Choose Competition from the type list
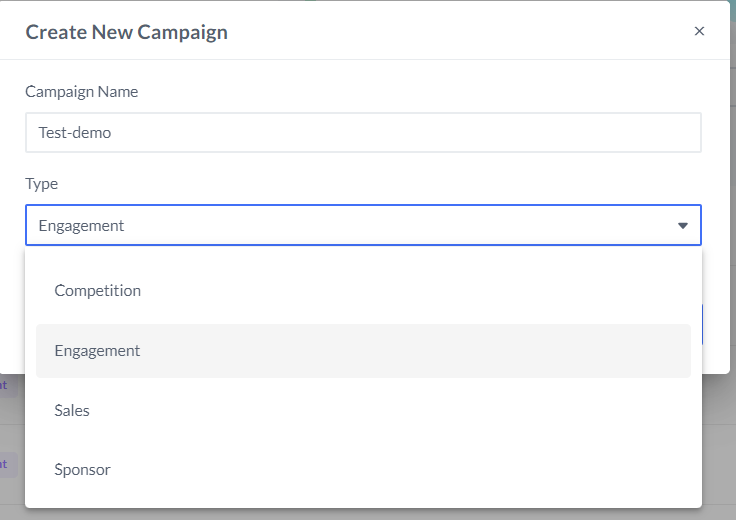 (x=98, y=291)
